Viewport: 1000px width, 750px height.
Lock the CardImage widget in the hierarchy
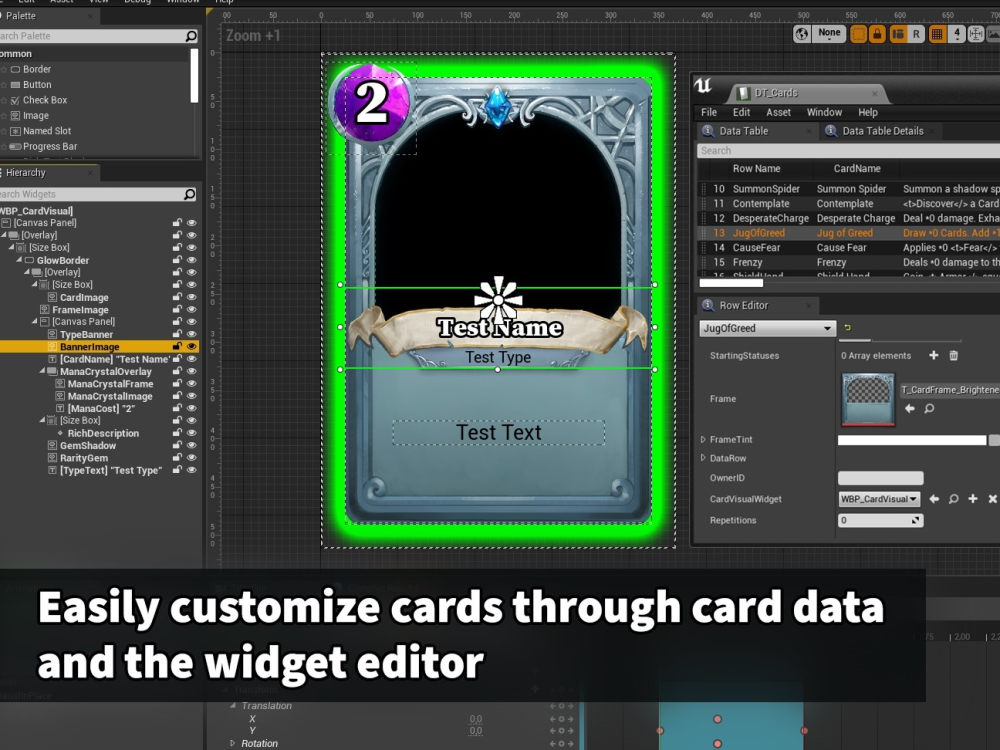click(x=178, y=297)
